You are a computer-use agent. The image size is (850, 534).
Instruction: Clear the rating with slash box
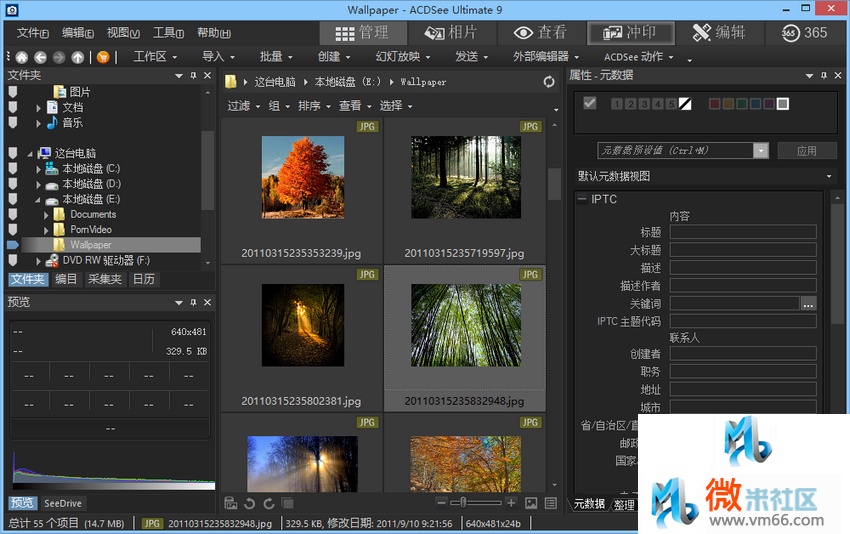685,104
